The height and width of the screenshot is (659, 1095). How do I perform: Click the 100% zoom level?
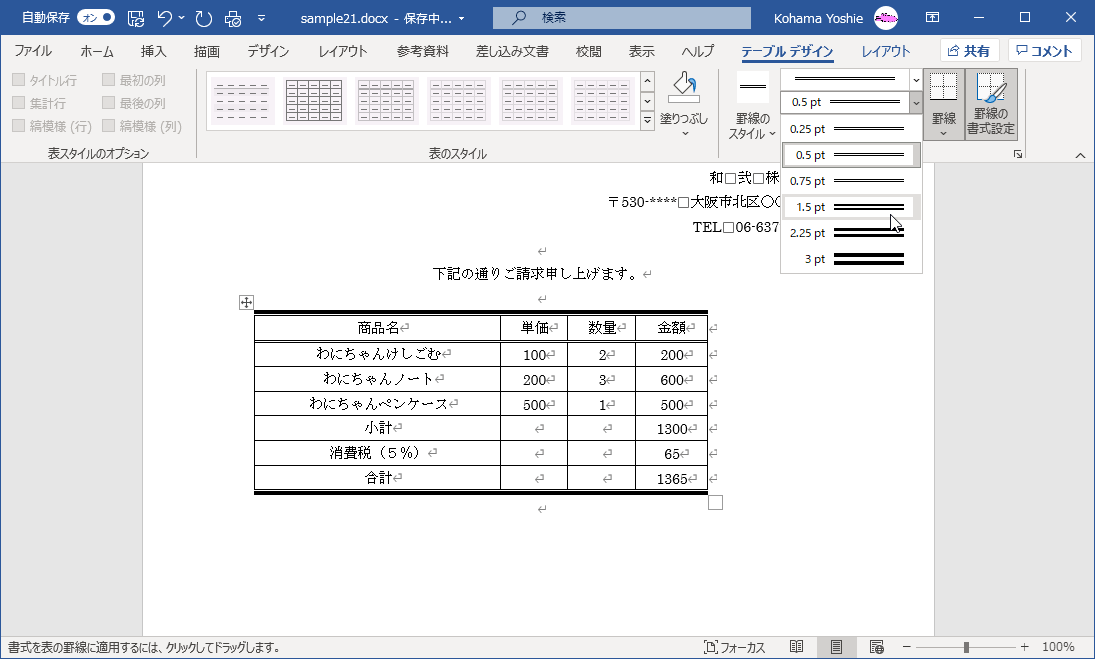pos(1058,647)
